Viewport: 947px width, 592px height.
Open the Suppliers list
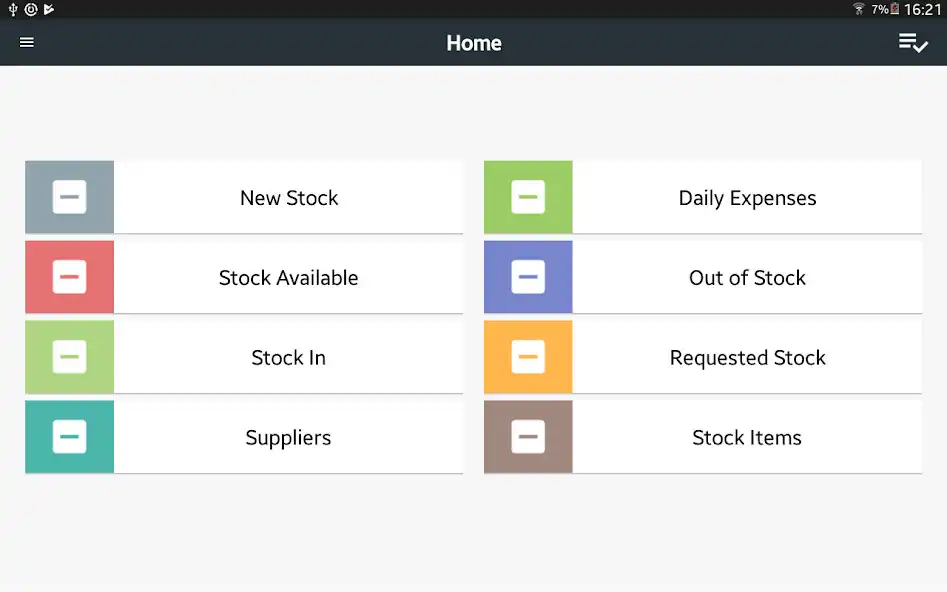(288, 438)
